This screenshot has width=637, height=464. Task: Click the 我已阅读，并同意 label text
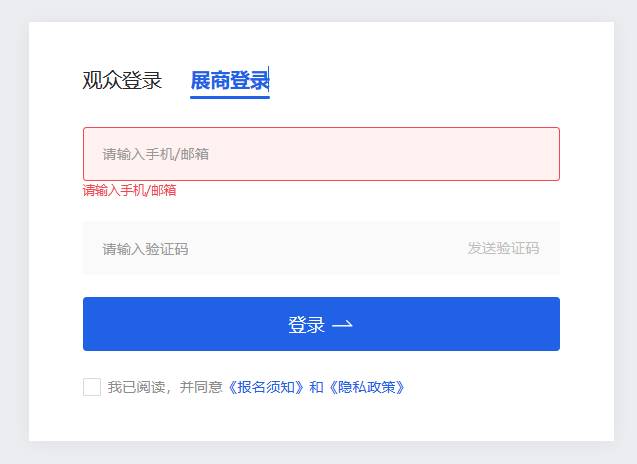click(x=165, y=387)
